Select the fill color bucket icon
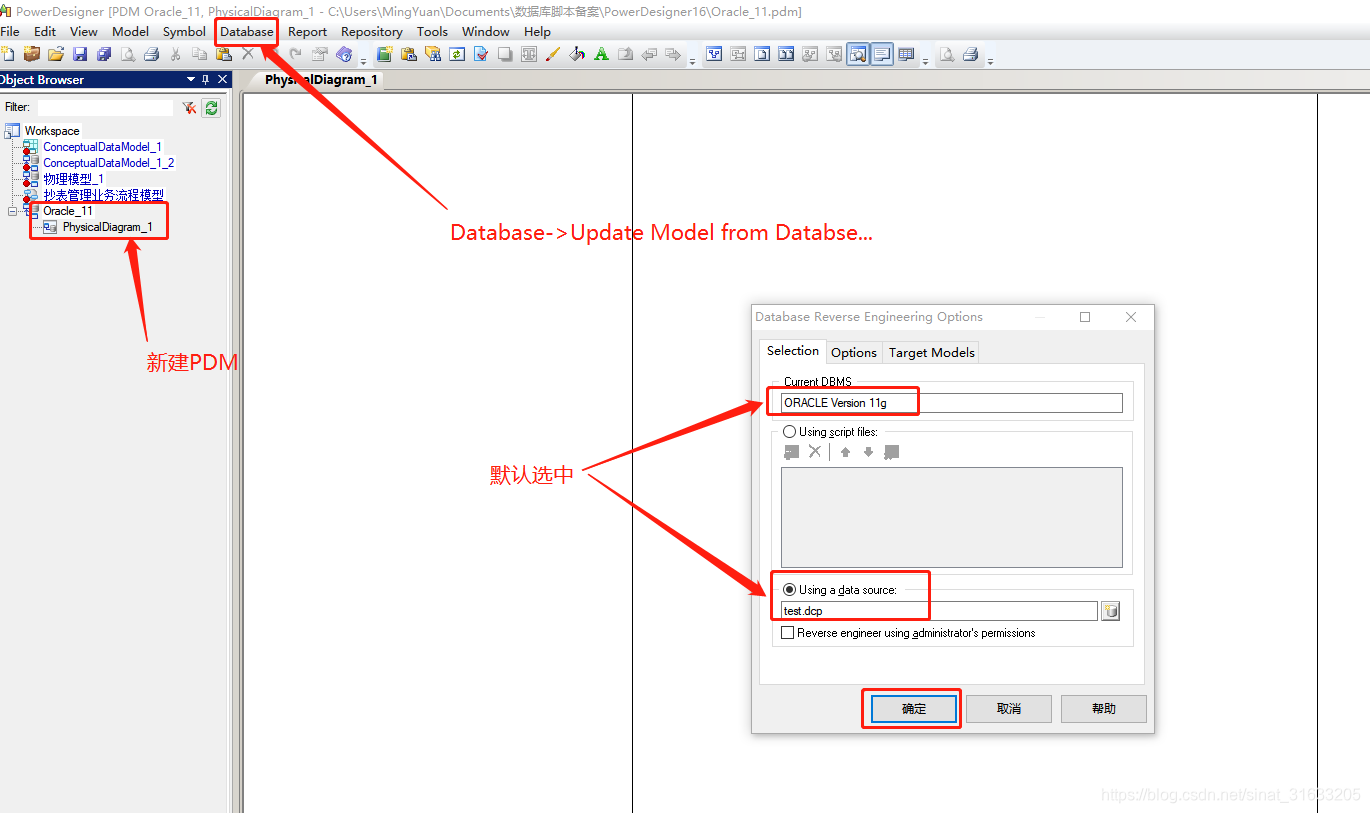This screenshot has width=1370, height=813. click(577, 54)
